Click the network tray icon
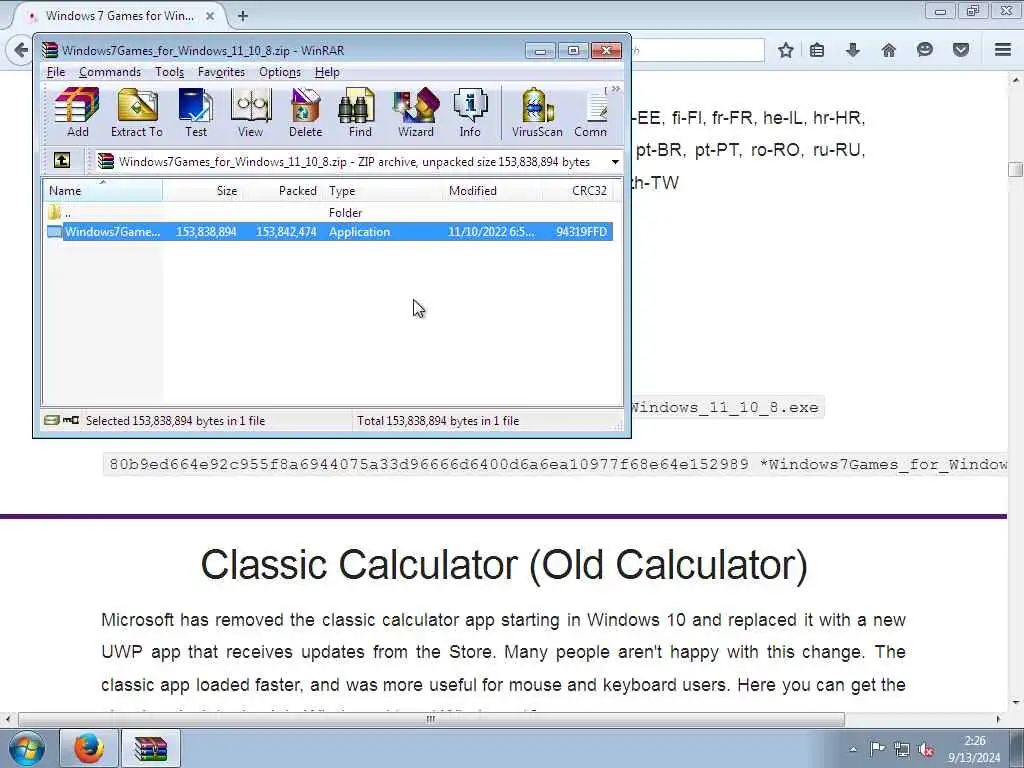This screenshot has height=768, width=1024. tap(902, 749)
